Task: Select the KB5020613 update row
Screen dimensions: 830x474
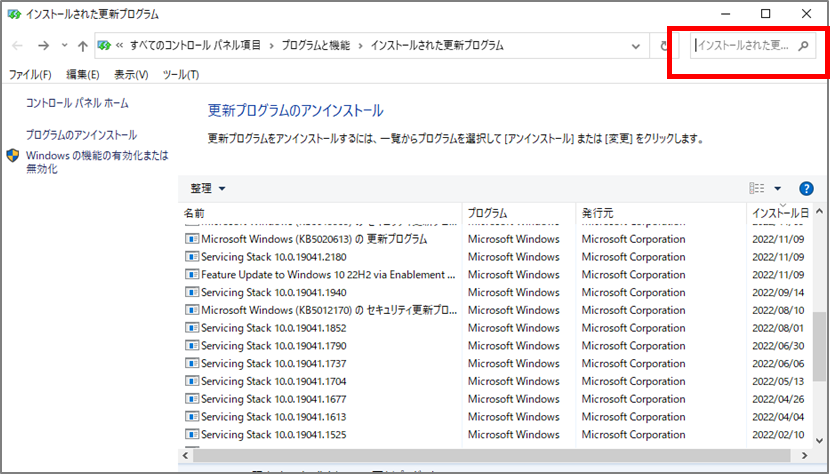Action: 494,239
